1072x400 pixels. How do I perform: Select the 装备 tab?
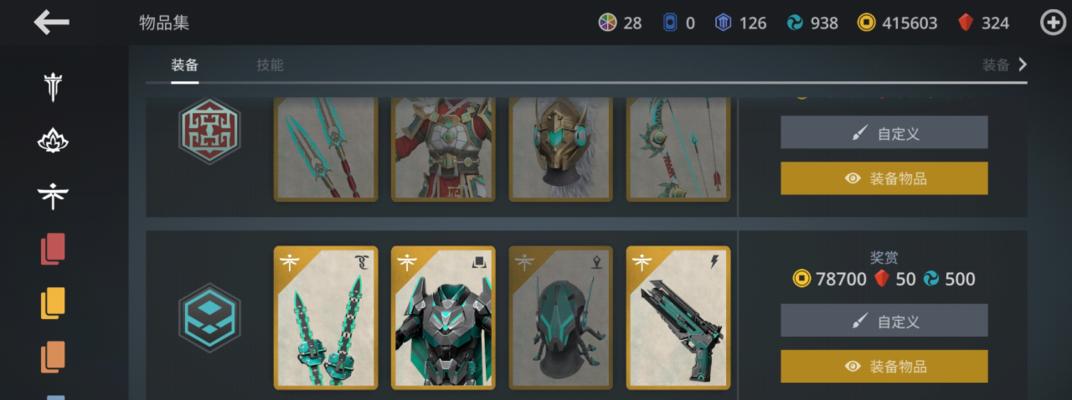[185, 65]
